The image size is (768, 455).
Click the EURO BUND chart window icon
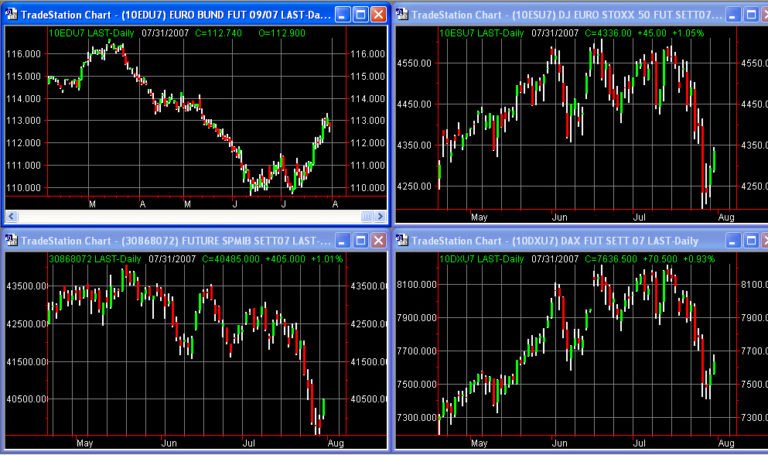tap(11, 14)
